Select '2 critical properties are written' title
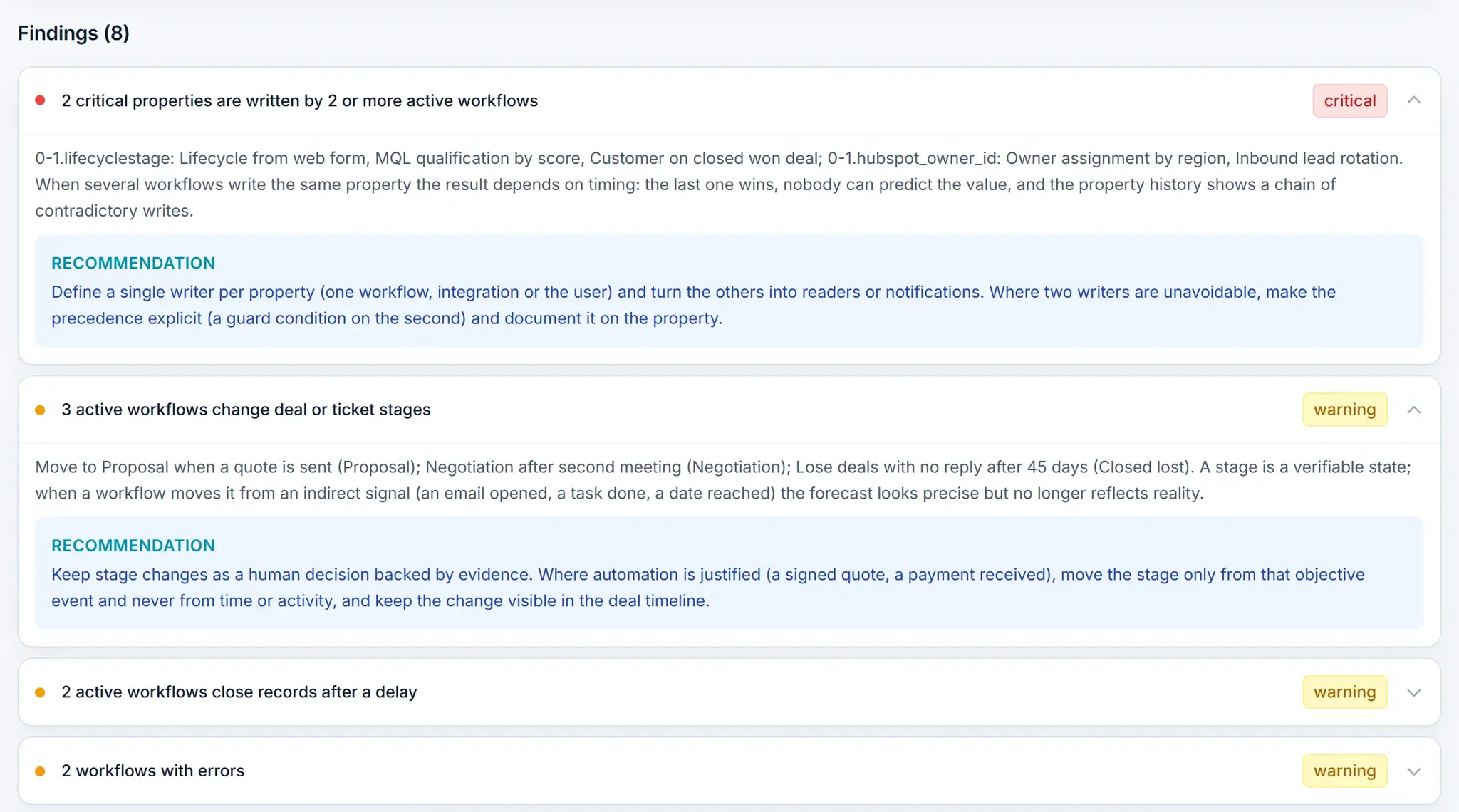 (x=299, y=100)
